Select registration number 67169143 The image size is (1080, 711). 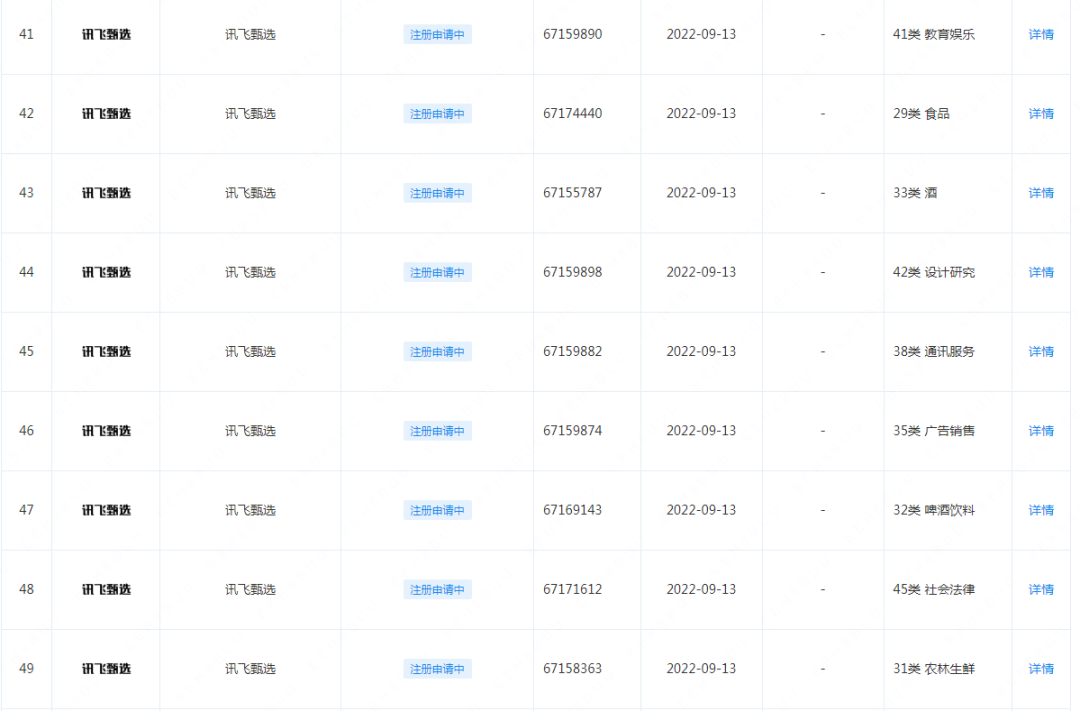tap(572, 510)
